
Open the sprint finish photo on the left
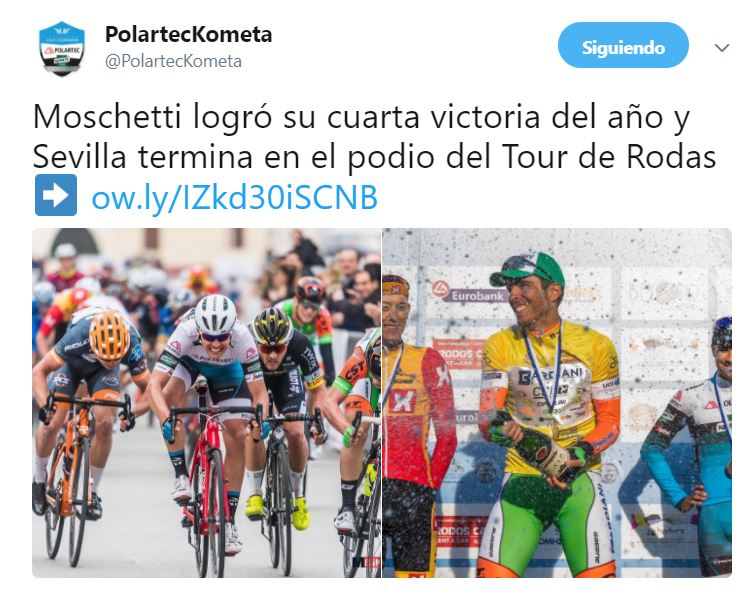(x=206, y=403)
